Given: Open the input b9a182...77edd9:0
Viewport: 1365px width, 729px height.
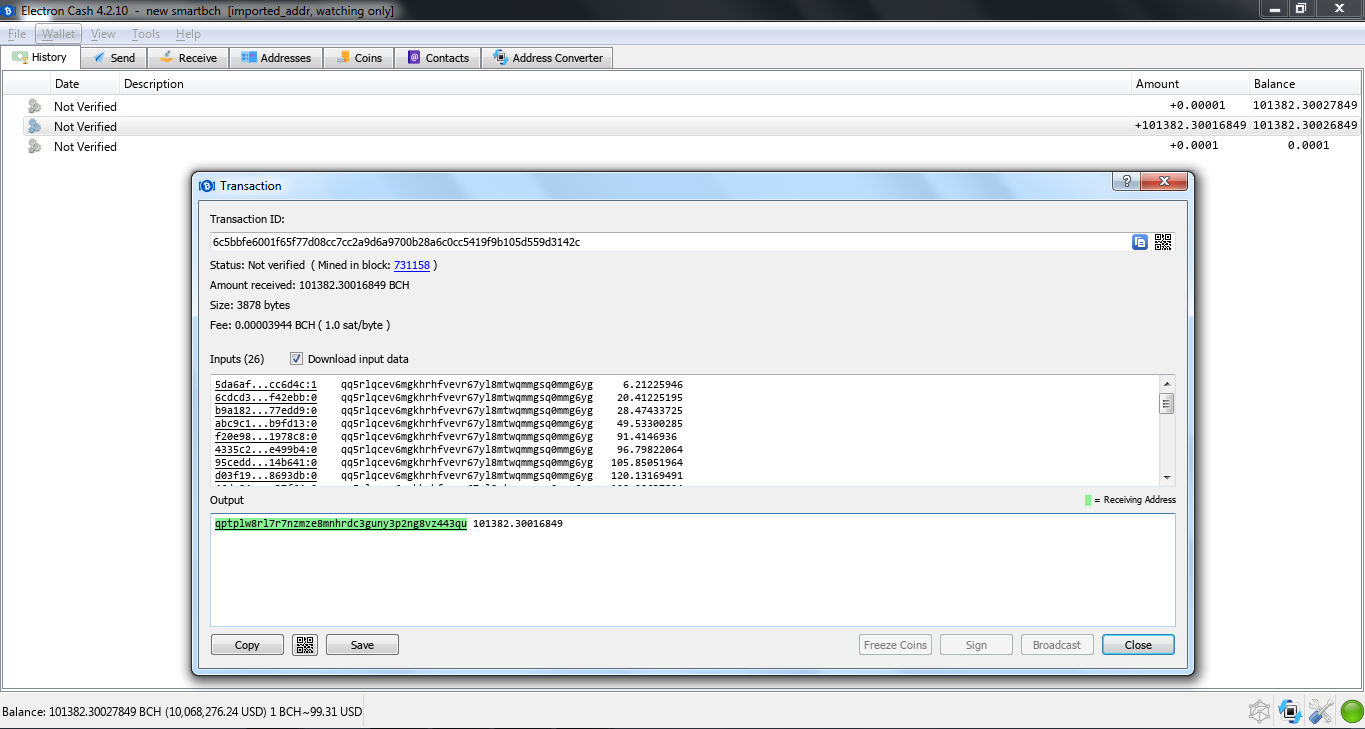Looking at the screenshot, I should coord(266,410).
